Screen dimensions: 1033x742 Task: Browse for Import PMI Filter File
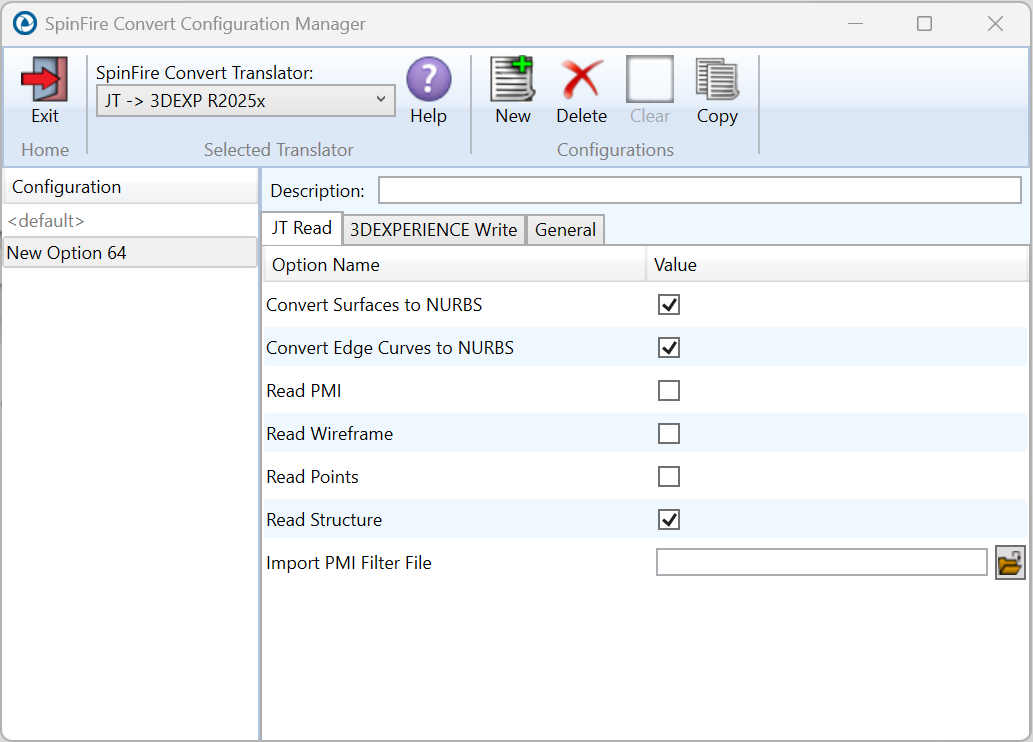(x=1009, y=563)
